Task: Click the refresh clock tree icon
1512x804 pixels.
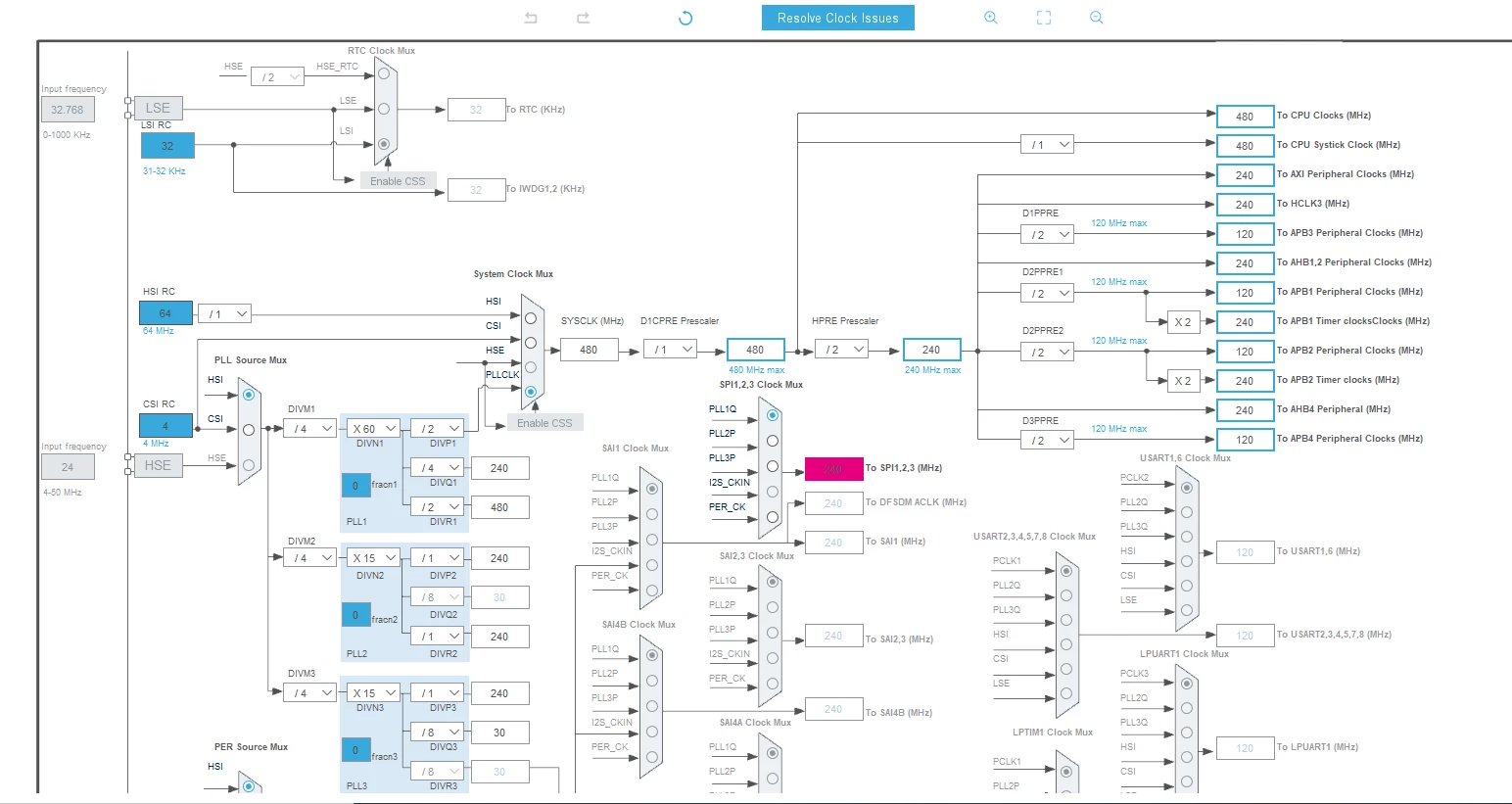Action: click(685, 18)
